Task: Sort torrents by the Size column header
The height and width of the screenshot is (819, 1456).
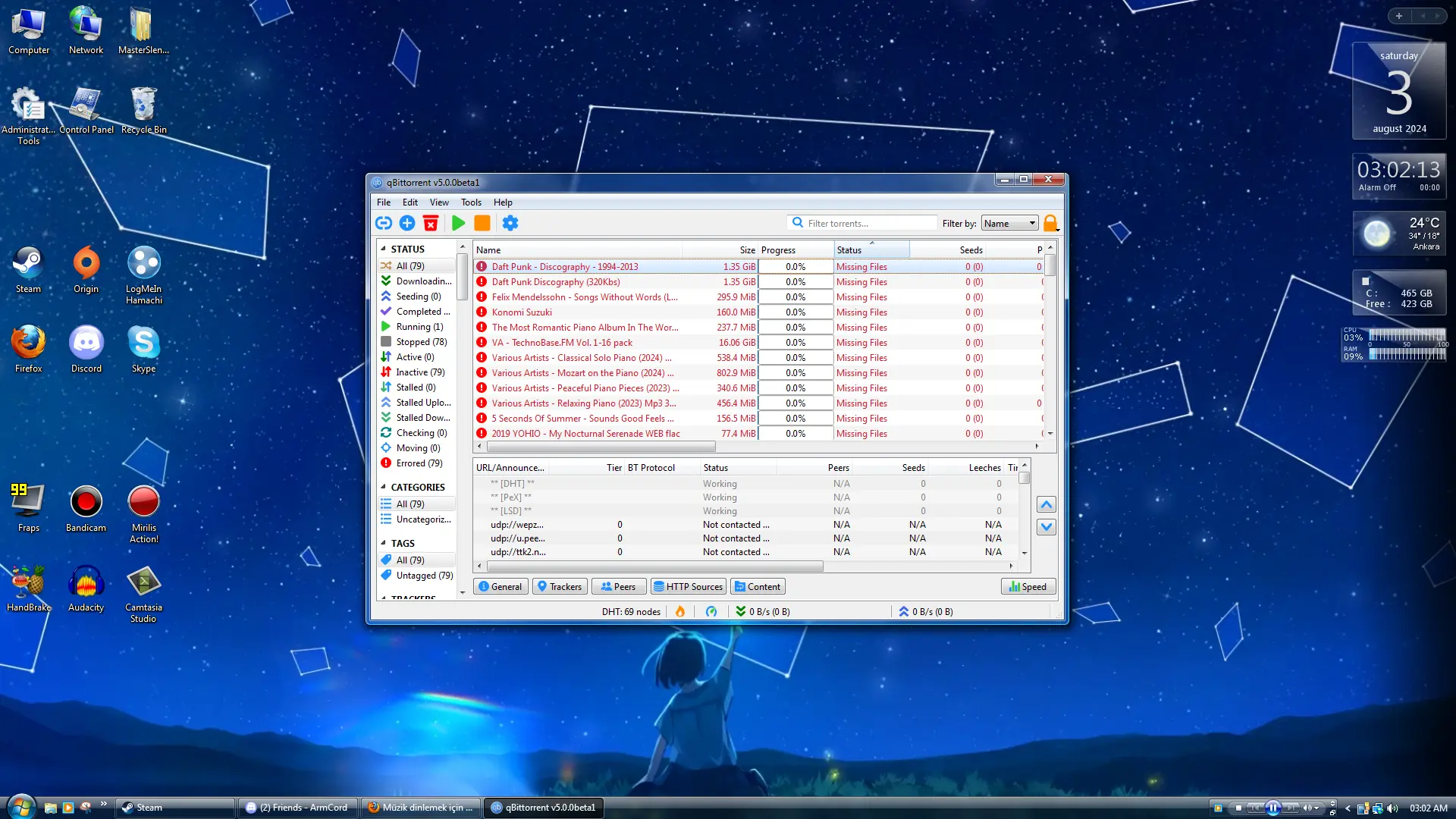Action: click(720, 249)
